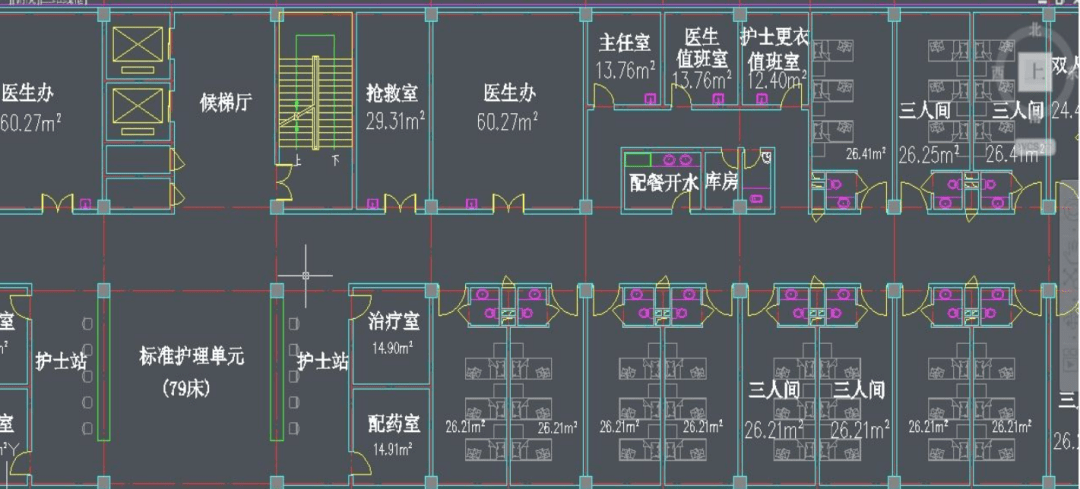
Task: Select the stair direction label 上
Action: coord(298,160)
